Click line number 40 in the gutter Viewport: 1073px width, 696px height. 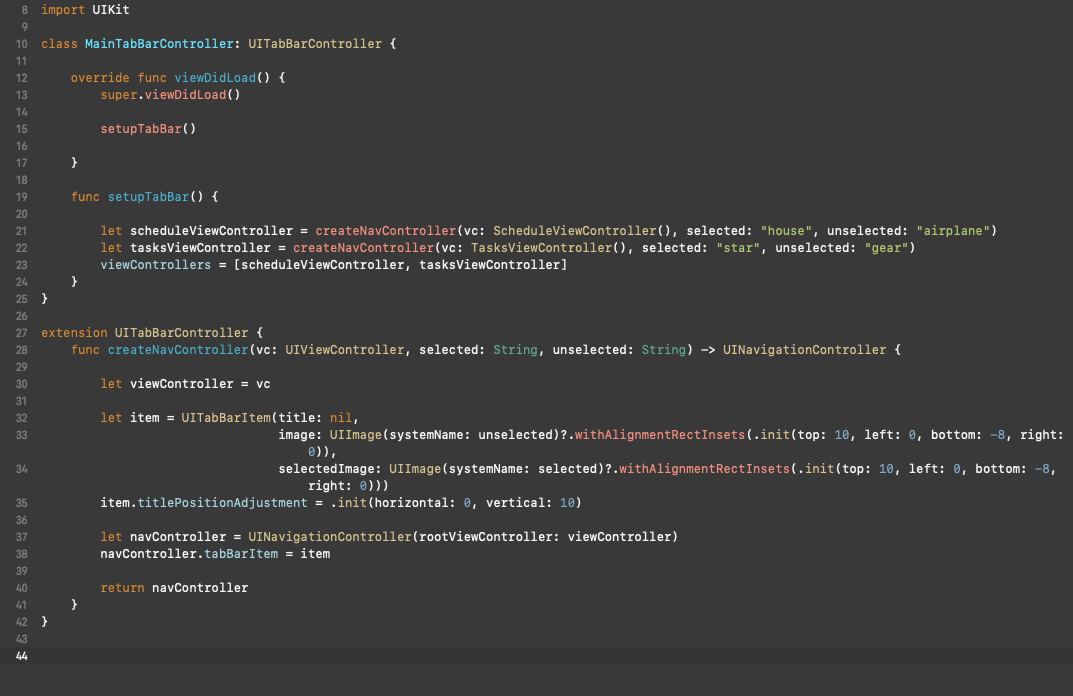coord(22,588)
